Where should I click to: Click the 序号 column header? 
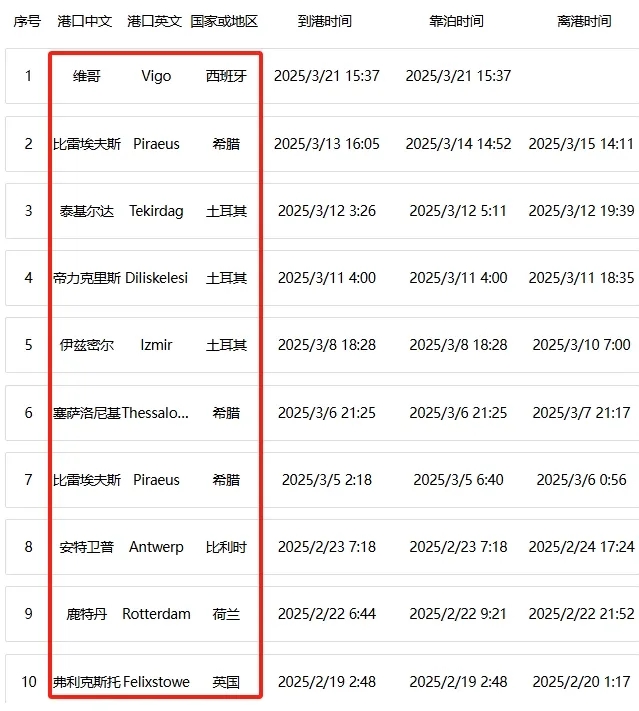(x=27, y=21)
